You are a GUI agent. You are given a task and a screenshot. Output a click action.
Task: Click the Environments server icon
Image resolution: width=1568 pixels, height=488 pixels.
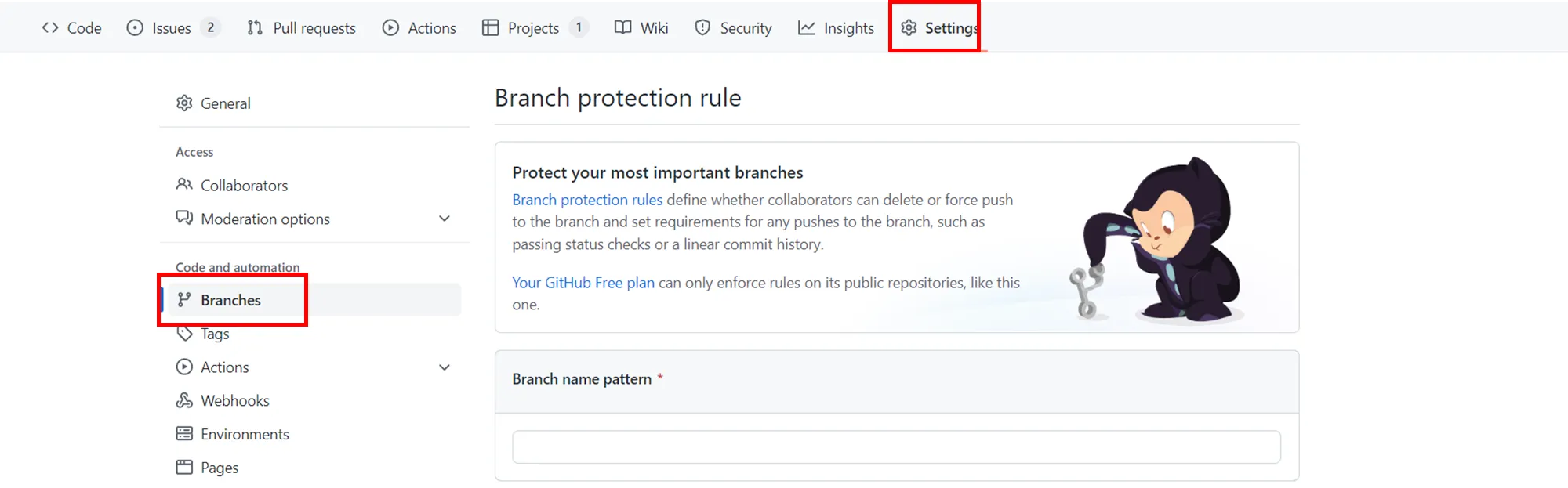pyautogui.click(x=184, y=434)
